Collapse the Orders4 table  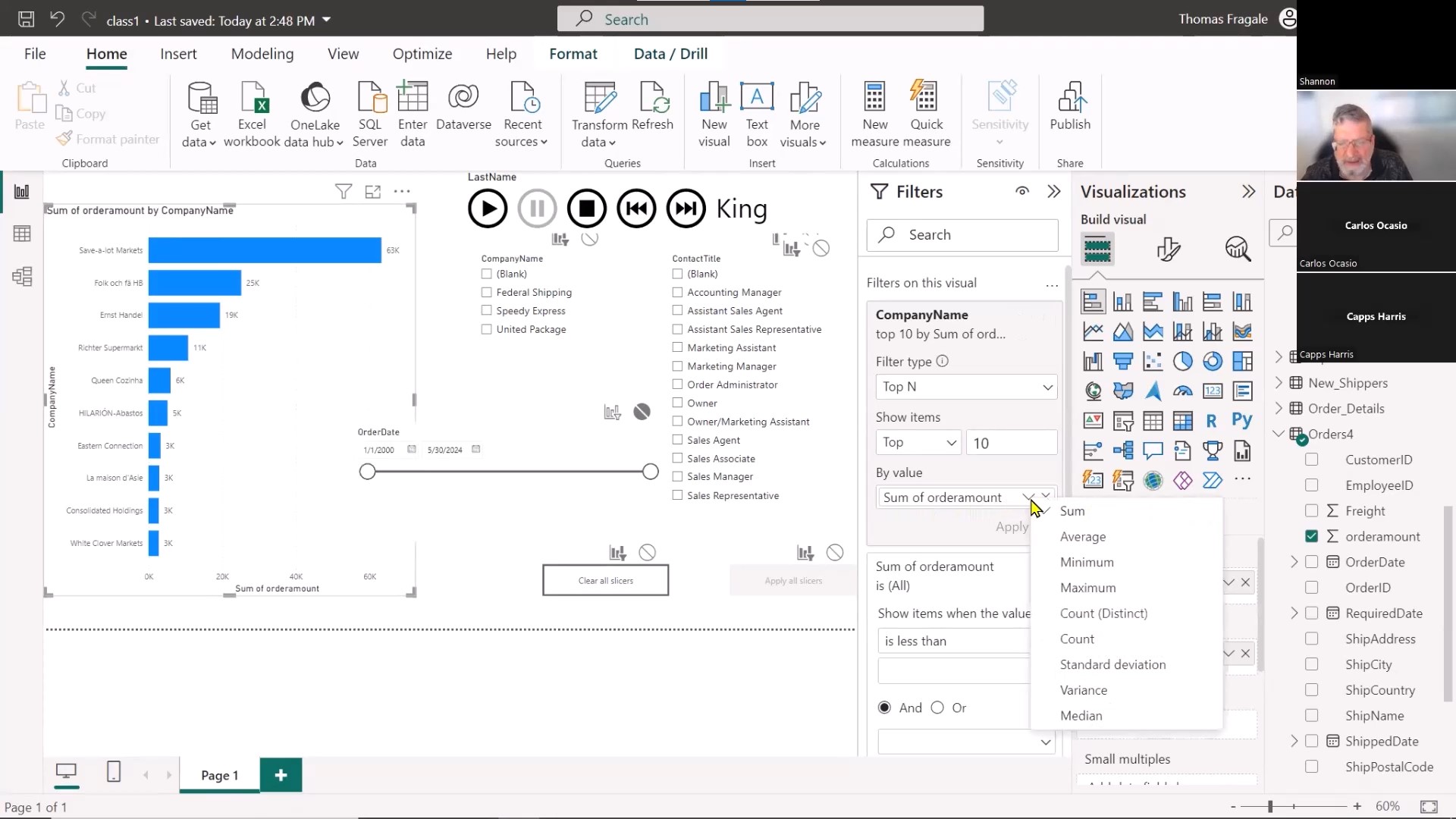pyautogui.click(x=1279, y=434)
